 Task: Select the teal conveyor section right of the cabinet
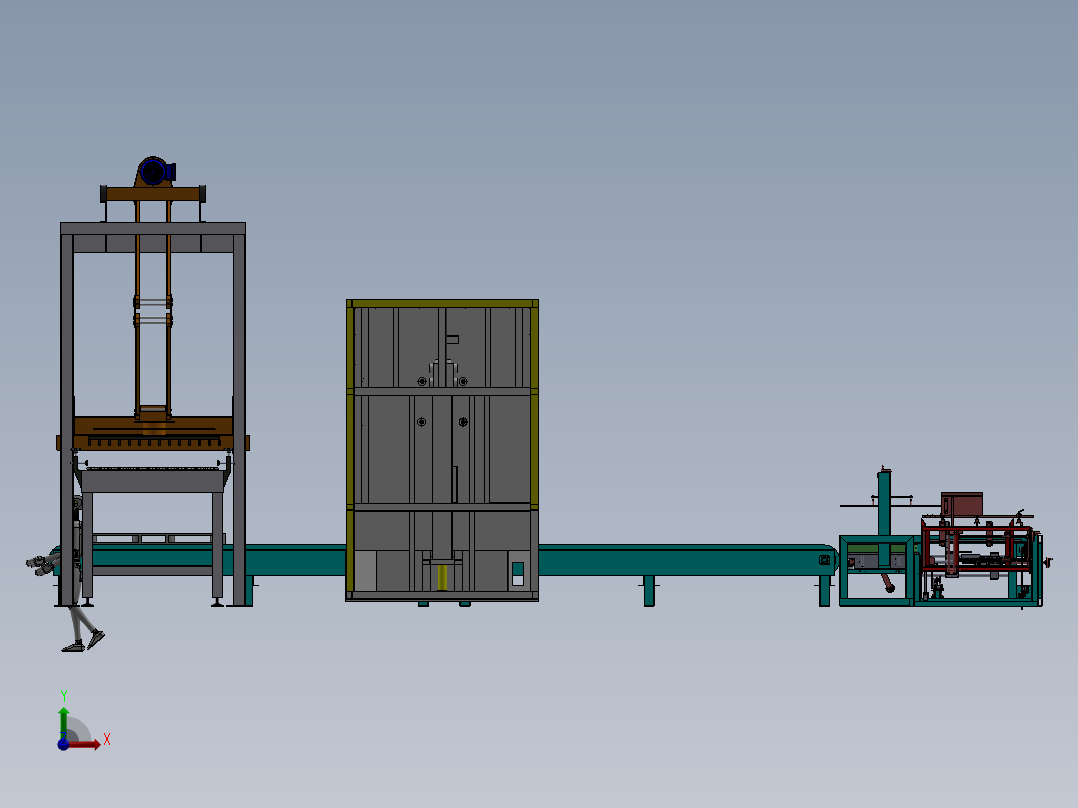[688, 560]
